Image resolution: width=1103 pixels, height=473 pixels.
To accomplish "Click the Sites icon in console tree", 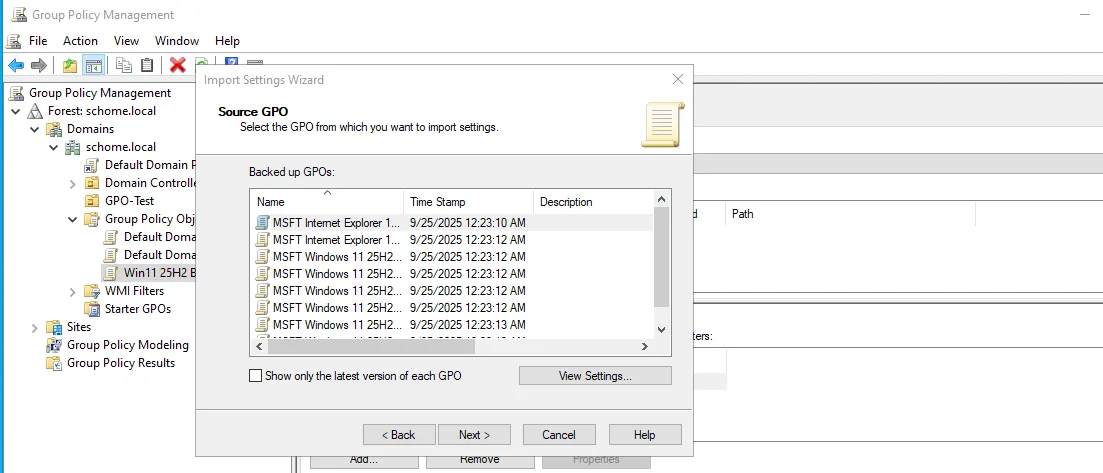I will (x=54, y=327).
